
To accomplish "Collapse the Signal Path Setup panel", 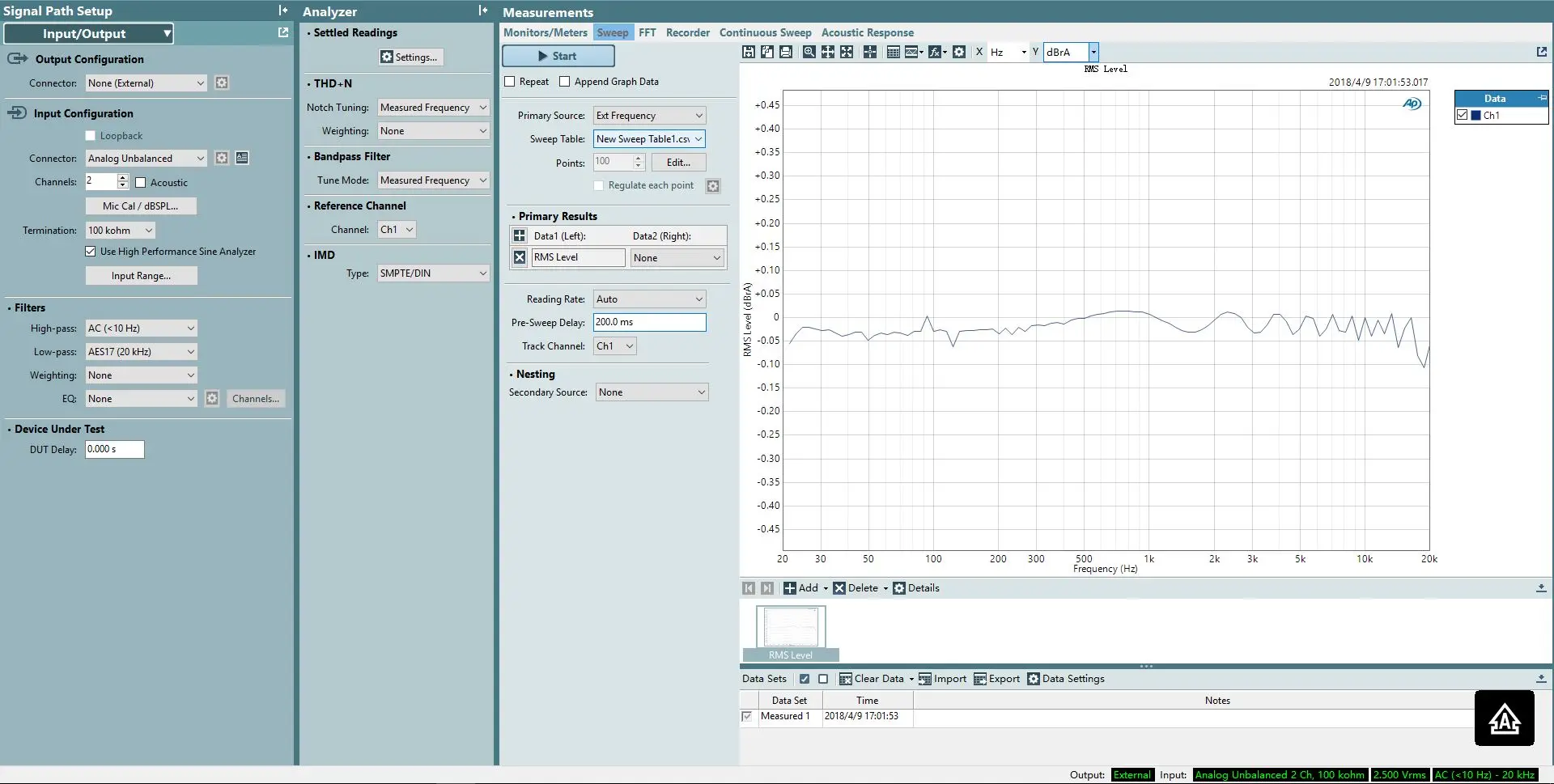I will point(282,11).
